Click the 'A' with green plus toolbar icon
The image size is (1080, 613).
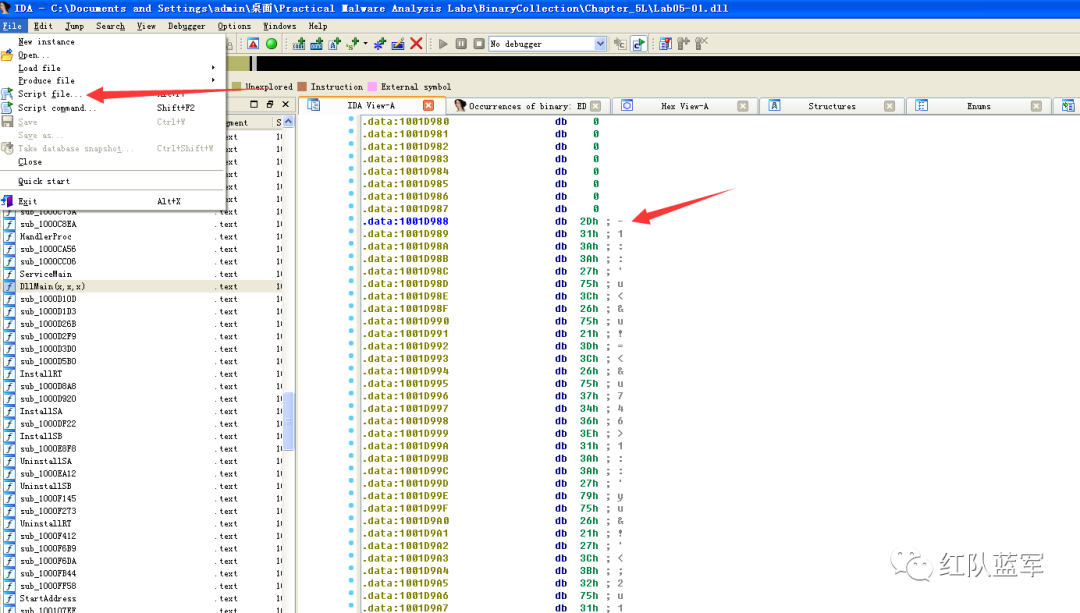point(335,44)
